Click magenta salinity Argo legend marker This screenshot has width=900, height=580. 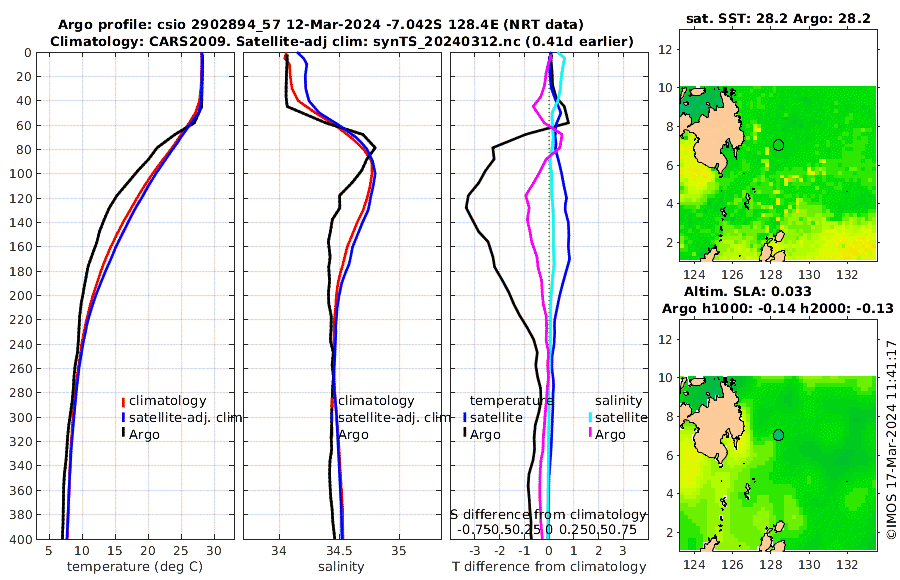pyautogui.click(x=589, y=435)
